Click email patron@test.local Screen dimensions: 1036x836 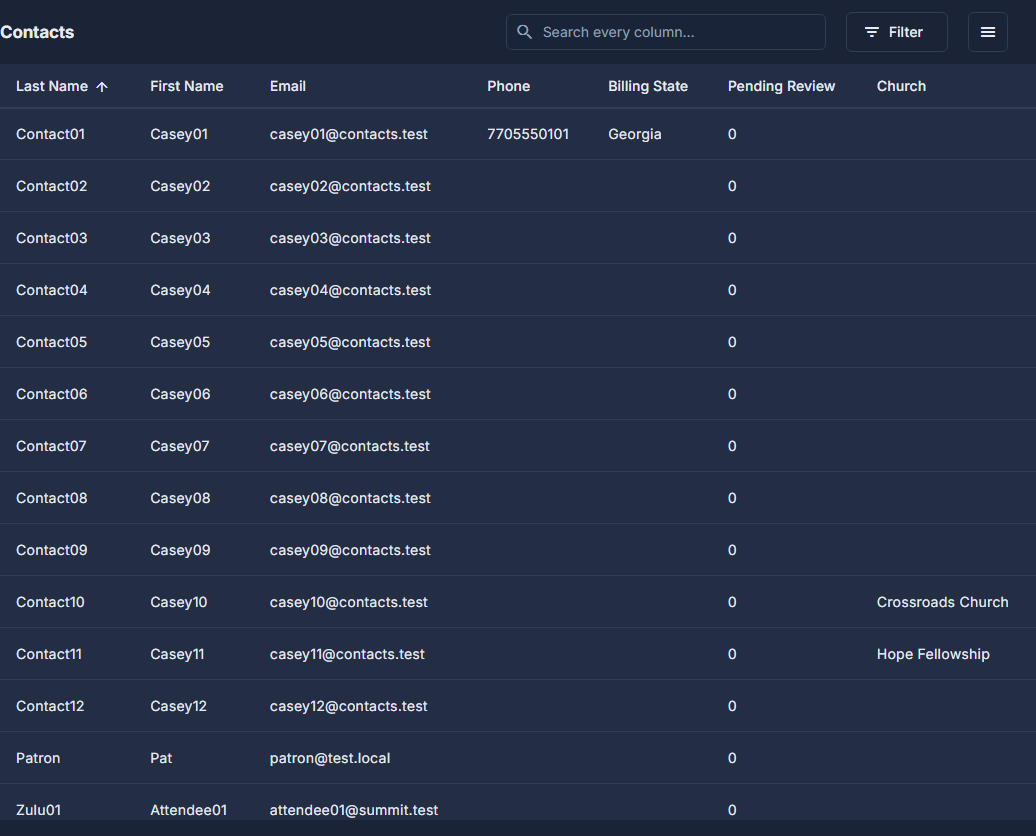point(330,758)
